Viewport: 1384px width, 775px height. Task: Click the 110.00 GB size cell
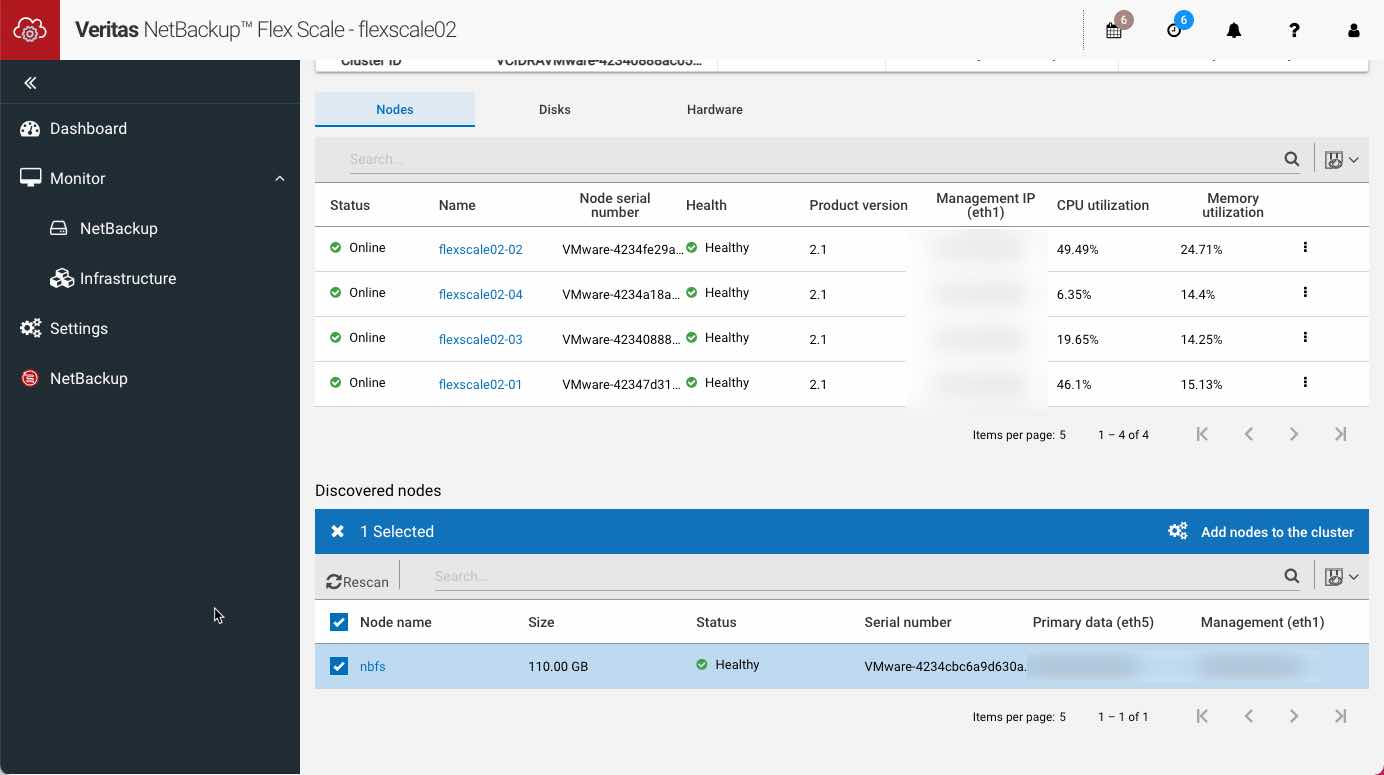[558, 666]
